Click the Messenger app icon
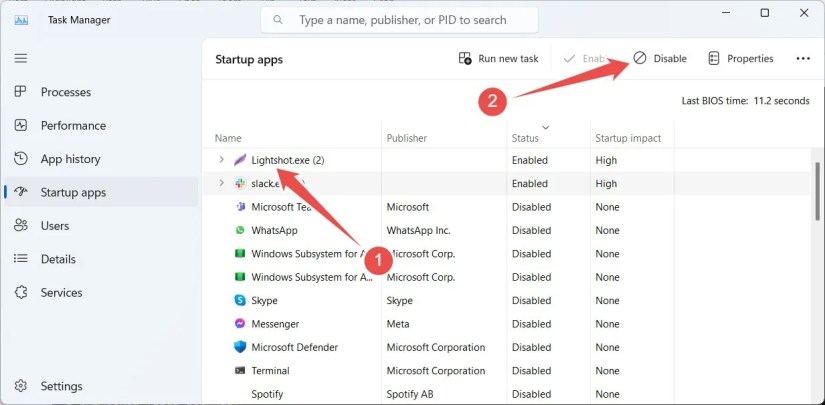The image size is (825, 405). tap(240, 324)
